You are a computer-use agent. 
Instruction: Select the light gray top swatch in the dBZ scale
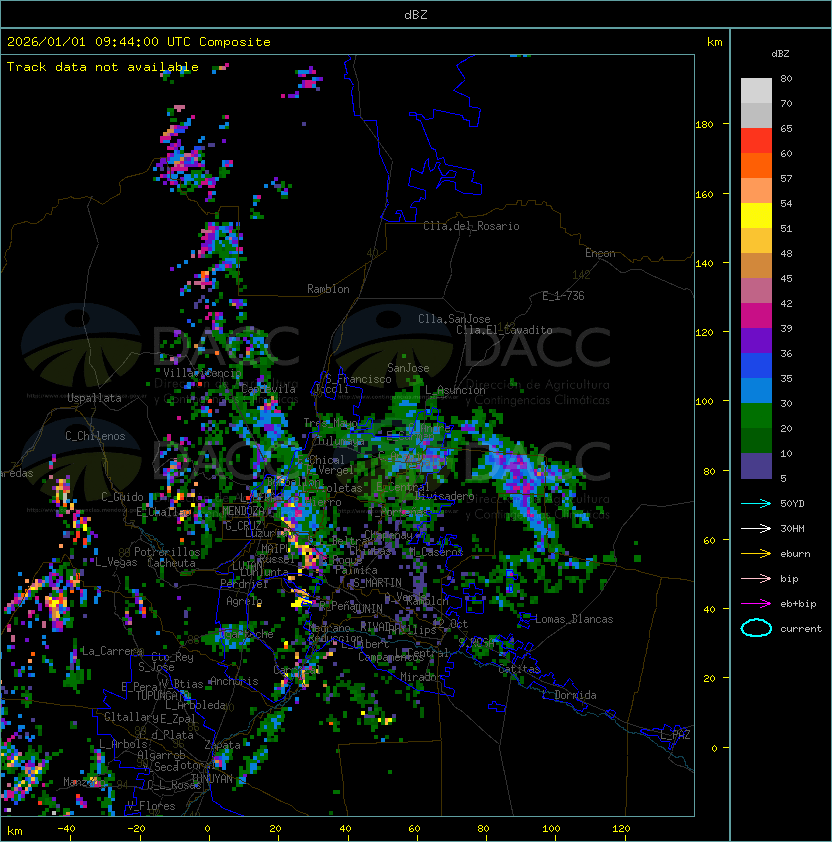click(756, 90)
